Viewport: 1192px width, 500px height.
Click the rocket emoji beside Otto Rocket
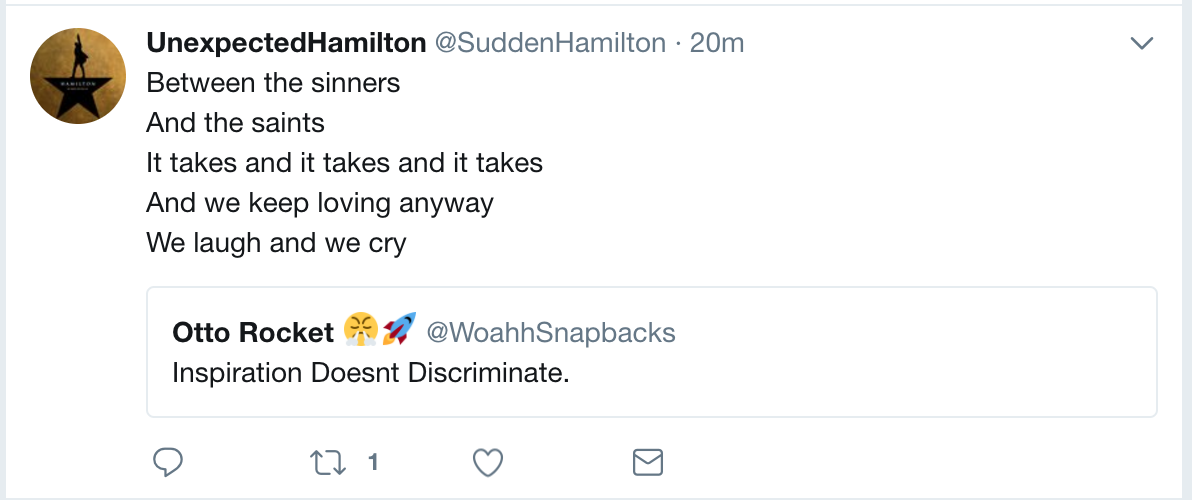(399, 329)
